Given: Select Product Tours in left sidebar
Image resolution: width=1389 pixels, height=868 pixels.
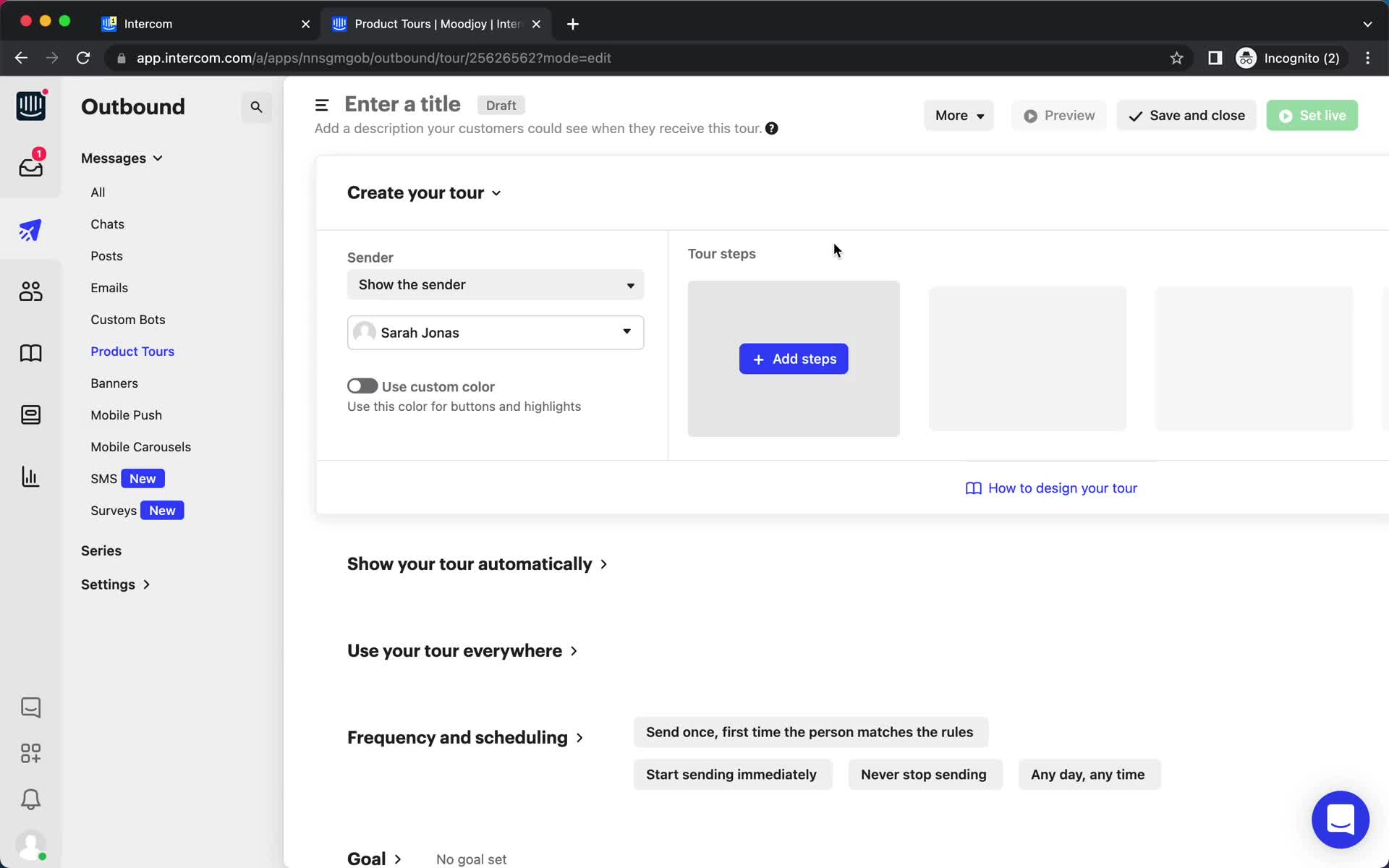Looking at the screenshot, I should 133,351.
